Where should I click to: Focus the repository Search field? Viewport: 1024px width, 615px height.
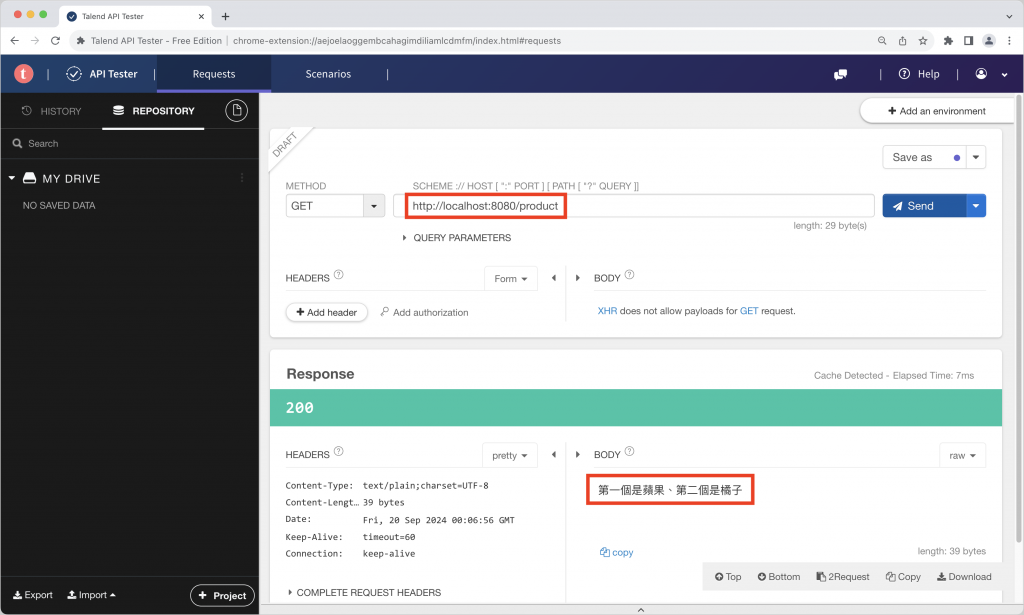[129, 144]
